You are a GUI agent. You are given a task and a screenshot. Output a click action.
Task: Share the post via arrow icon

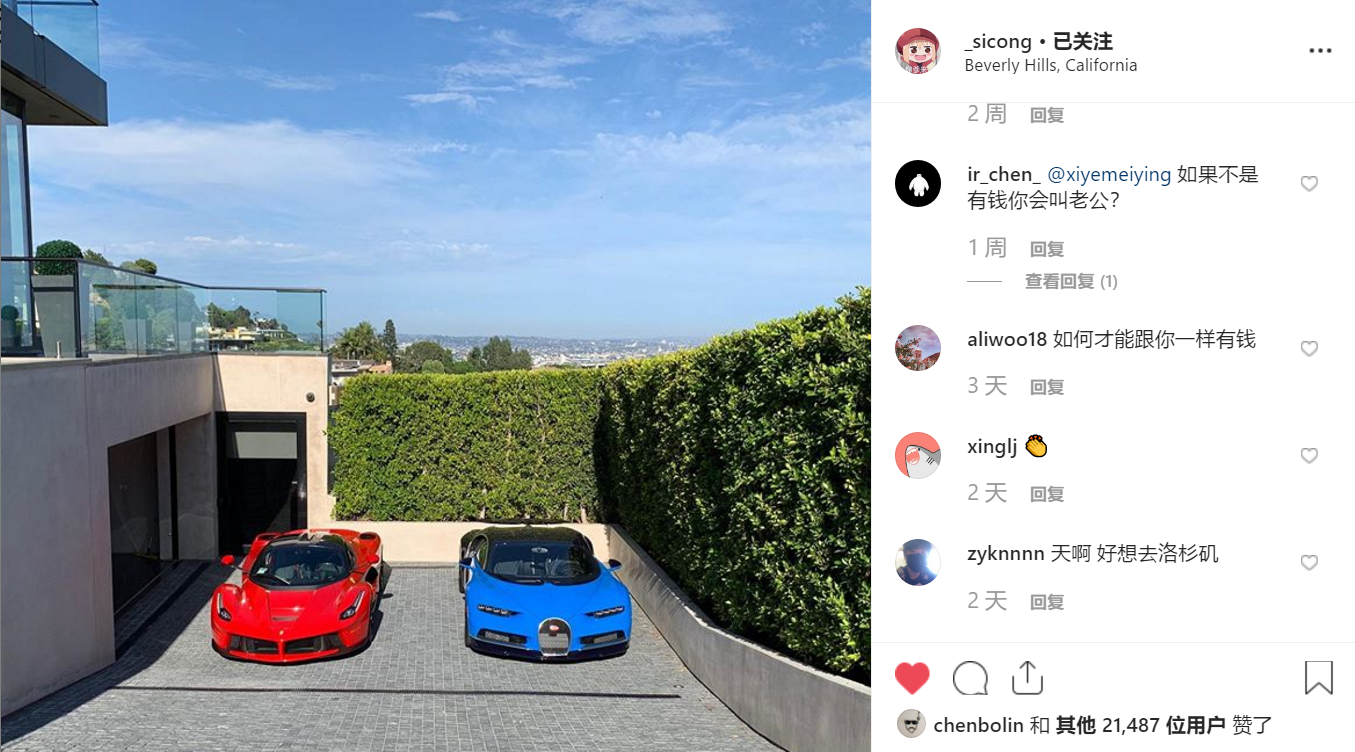(x=1027, y=678)
